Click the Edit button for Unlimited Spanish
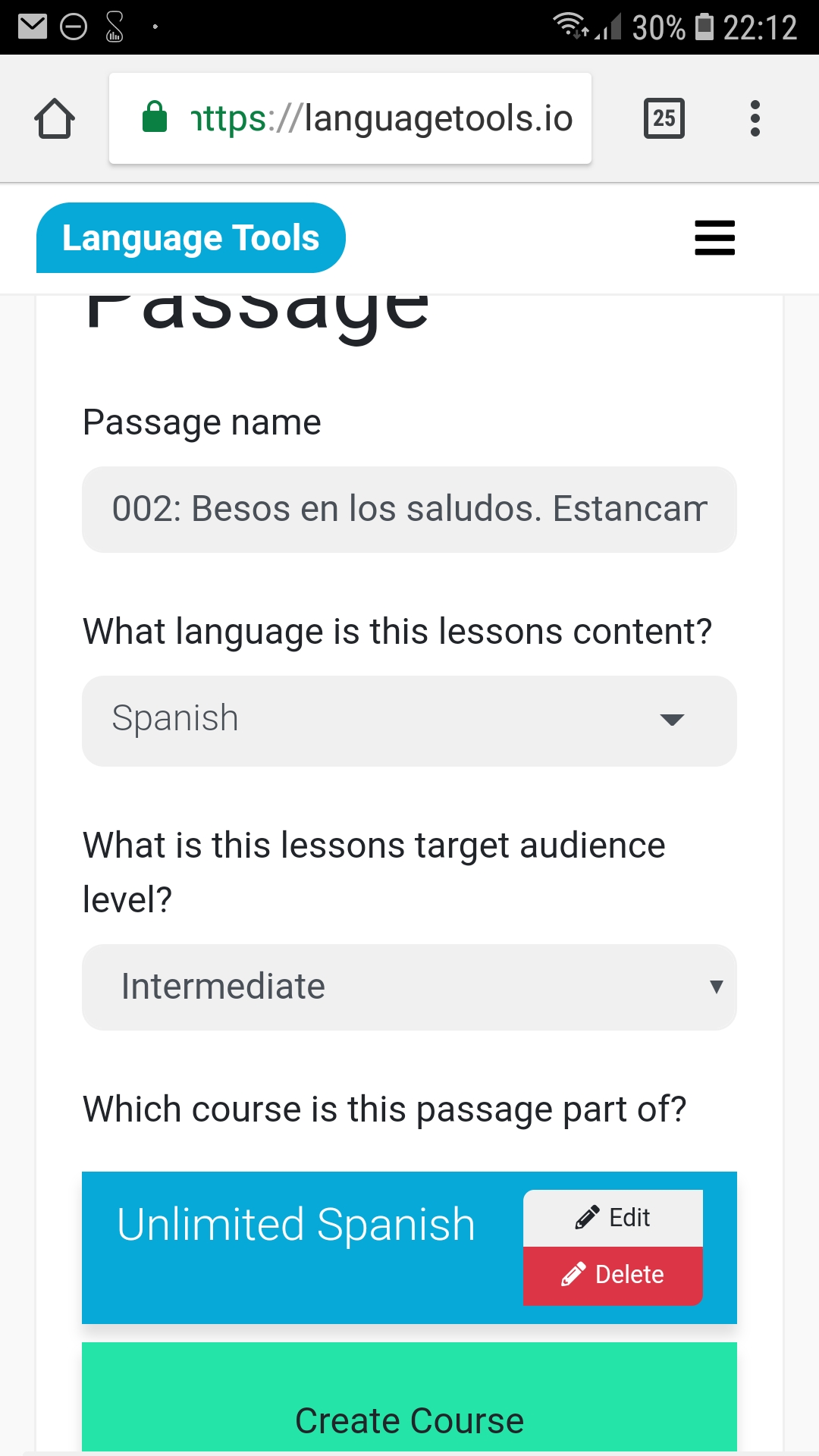This screenshot has height=1456, width=819. [613, 1218]
